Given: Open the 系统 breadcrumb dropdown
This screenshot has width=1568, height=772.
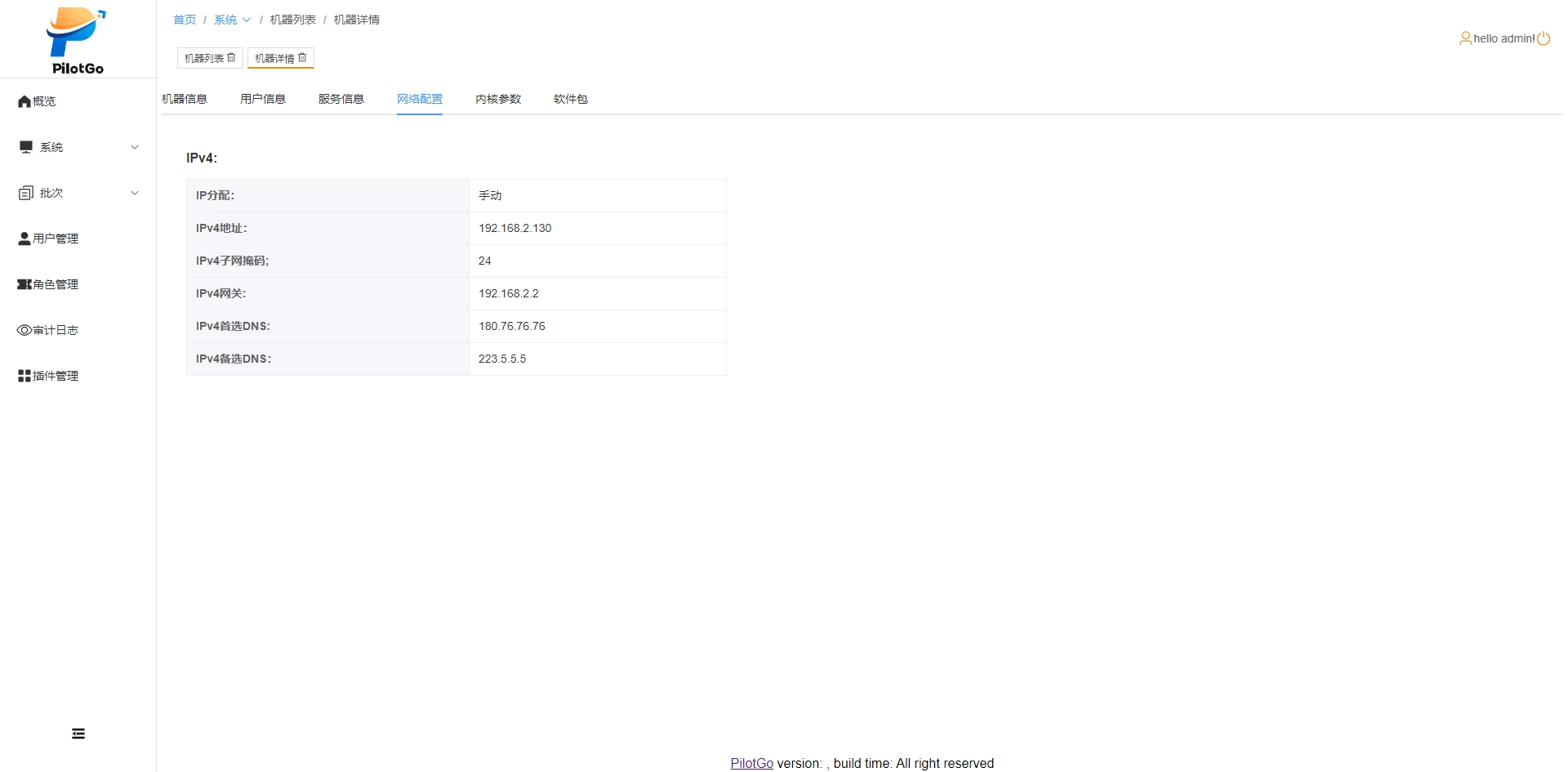Looking at the screenshot, I should point(232,20).
